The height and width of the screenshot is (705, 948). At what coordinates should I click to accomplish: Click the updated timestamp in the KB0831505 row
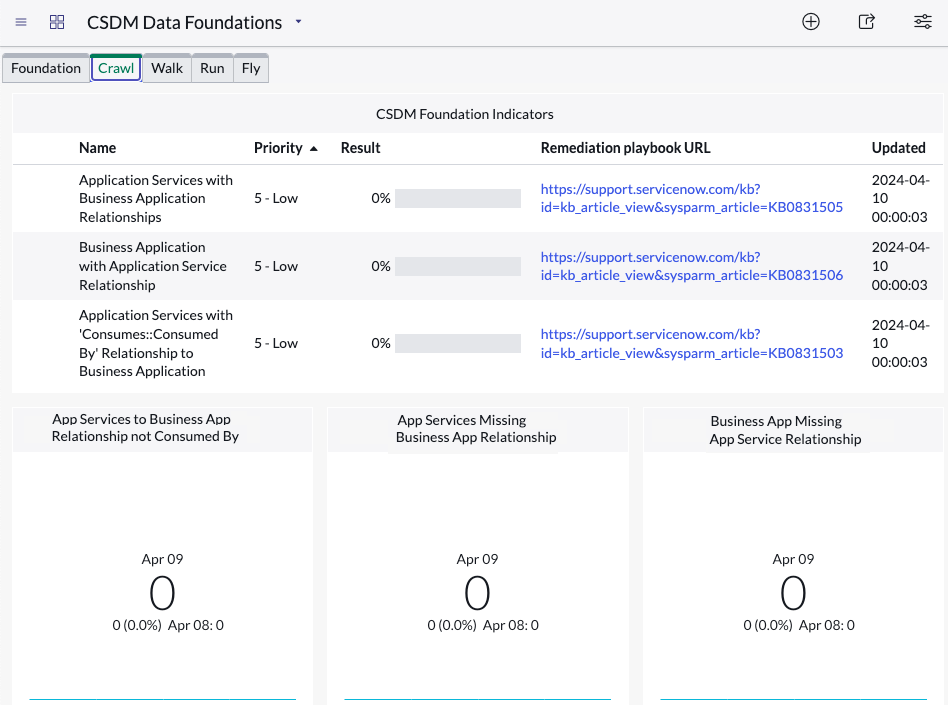pyautogui.click(x=900, y=198)
